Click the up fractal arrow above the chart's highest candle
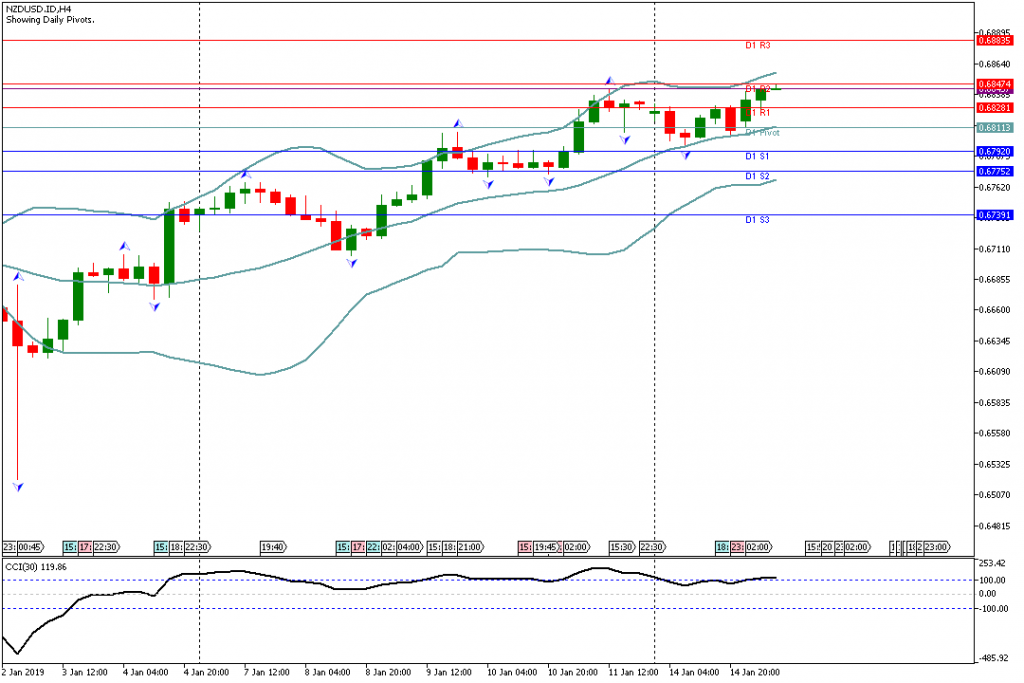Viewport: 1024px width, 683px height. [x=607, y=79]
